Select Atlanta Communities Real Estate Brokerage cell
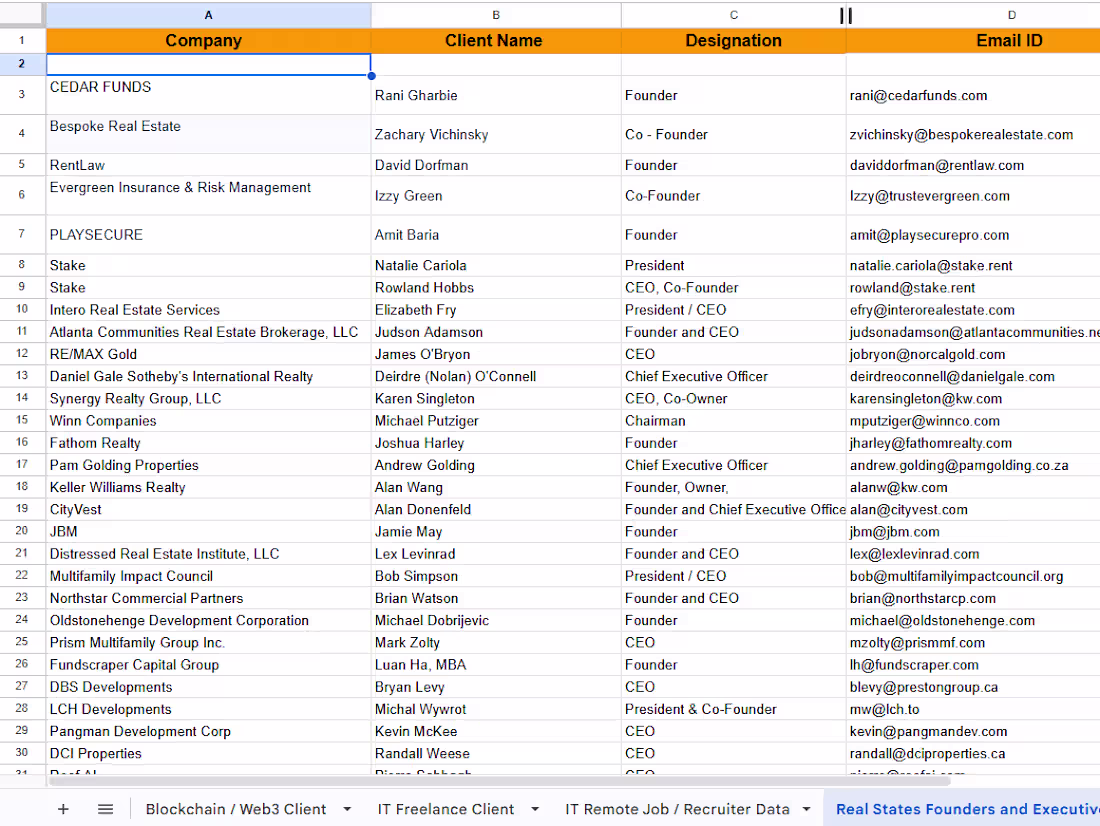This screenshot has height=826, width=1100. [208, 332]
